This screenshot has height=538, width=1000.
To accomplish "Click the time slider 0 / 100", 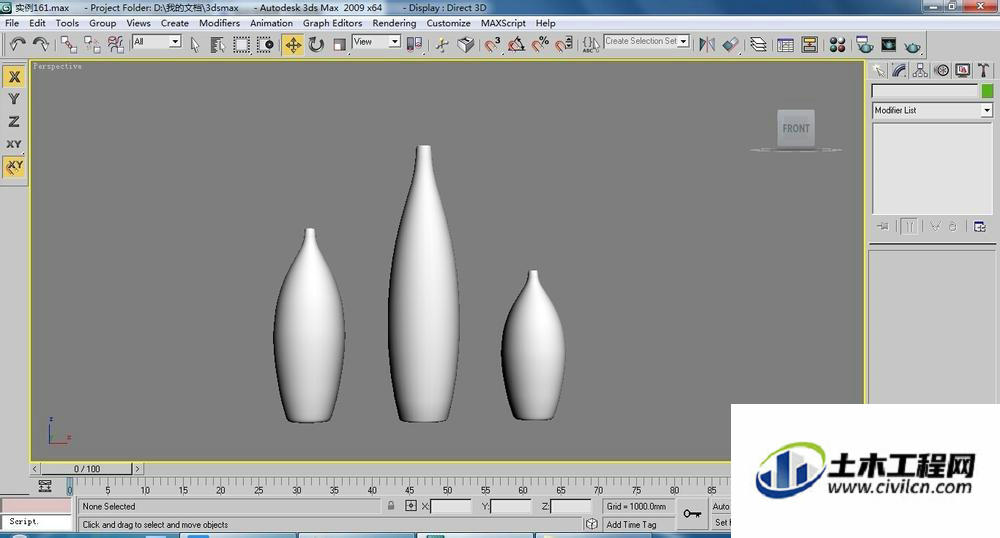I will (x=86, y=469).
